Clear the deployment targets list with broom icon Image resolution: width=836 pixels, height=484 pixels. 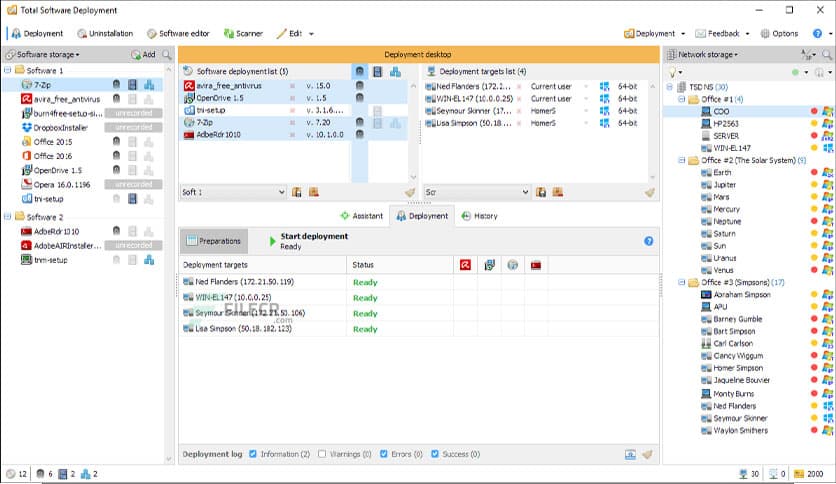click(x=649, y=192)
